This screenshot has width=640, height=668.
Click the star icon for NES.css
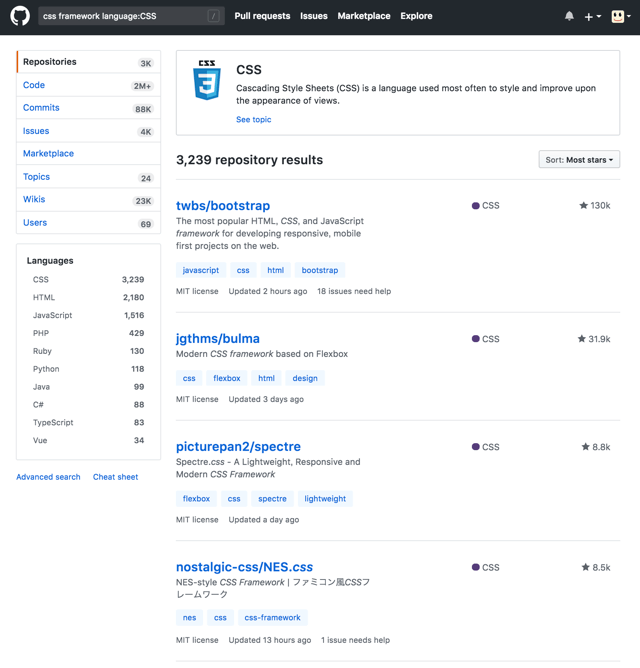click(585, 567)
